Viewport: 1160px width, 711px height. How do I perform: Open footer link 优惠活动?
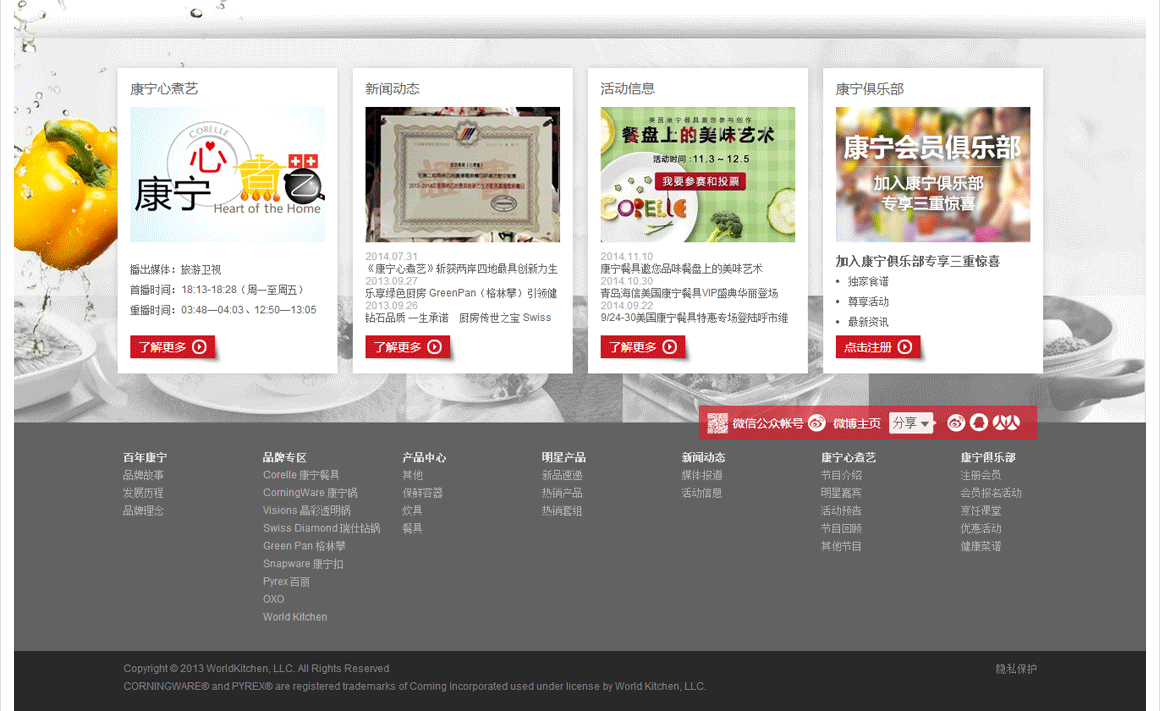(x=981, y=528)
